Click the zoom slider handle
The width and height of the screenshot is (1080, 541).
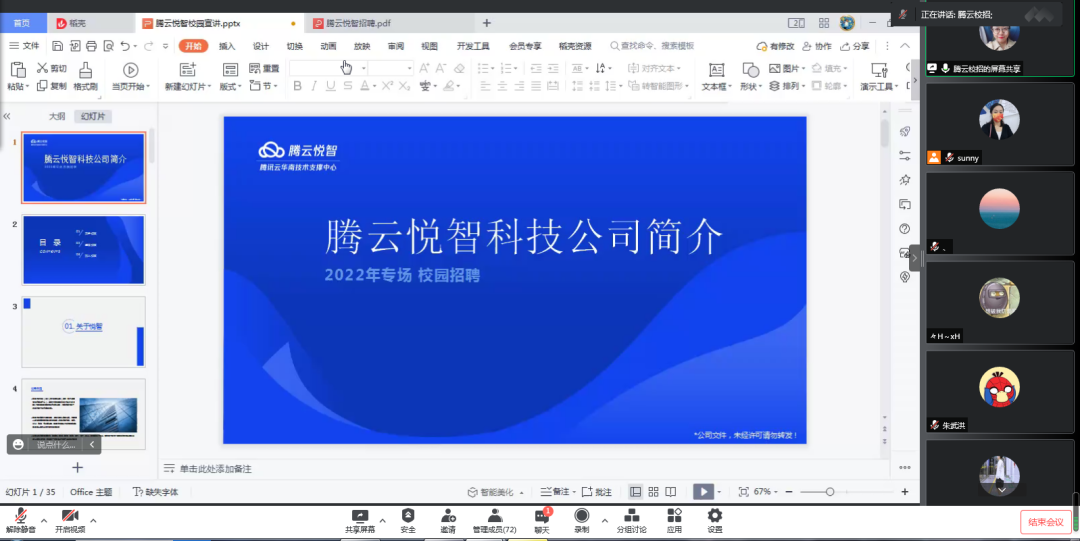click(x=830, y=491)
